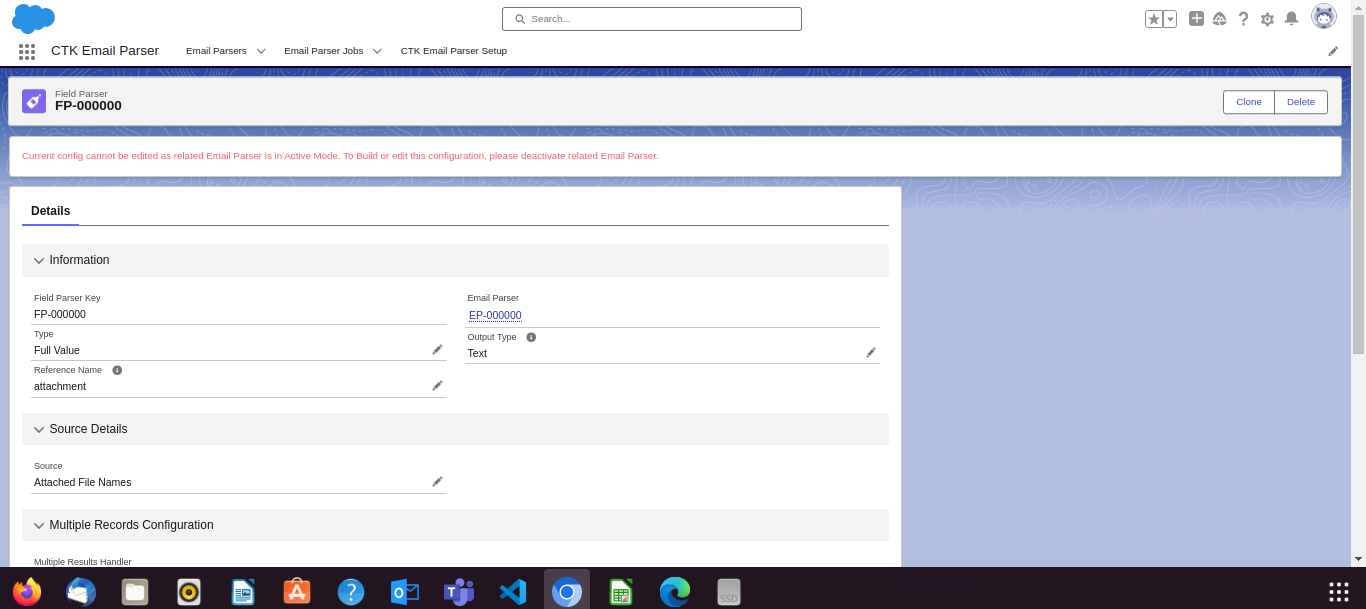Click the Attached File Names source value

[x=82, y=482]
